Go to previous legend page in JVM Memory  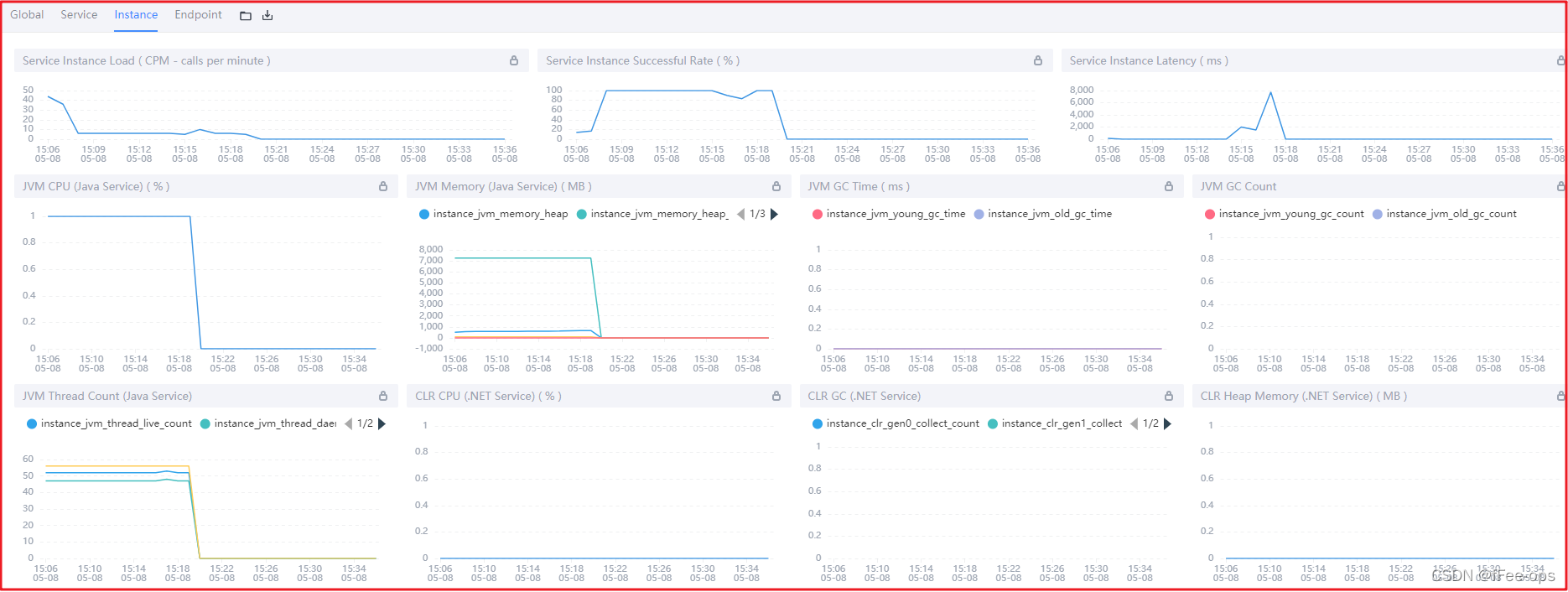click(741, 214)
